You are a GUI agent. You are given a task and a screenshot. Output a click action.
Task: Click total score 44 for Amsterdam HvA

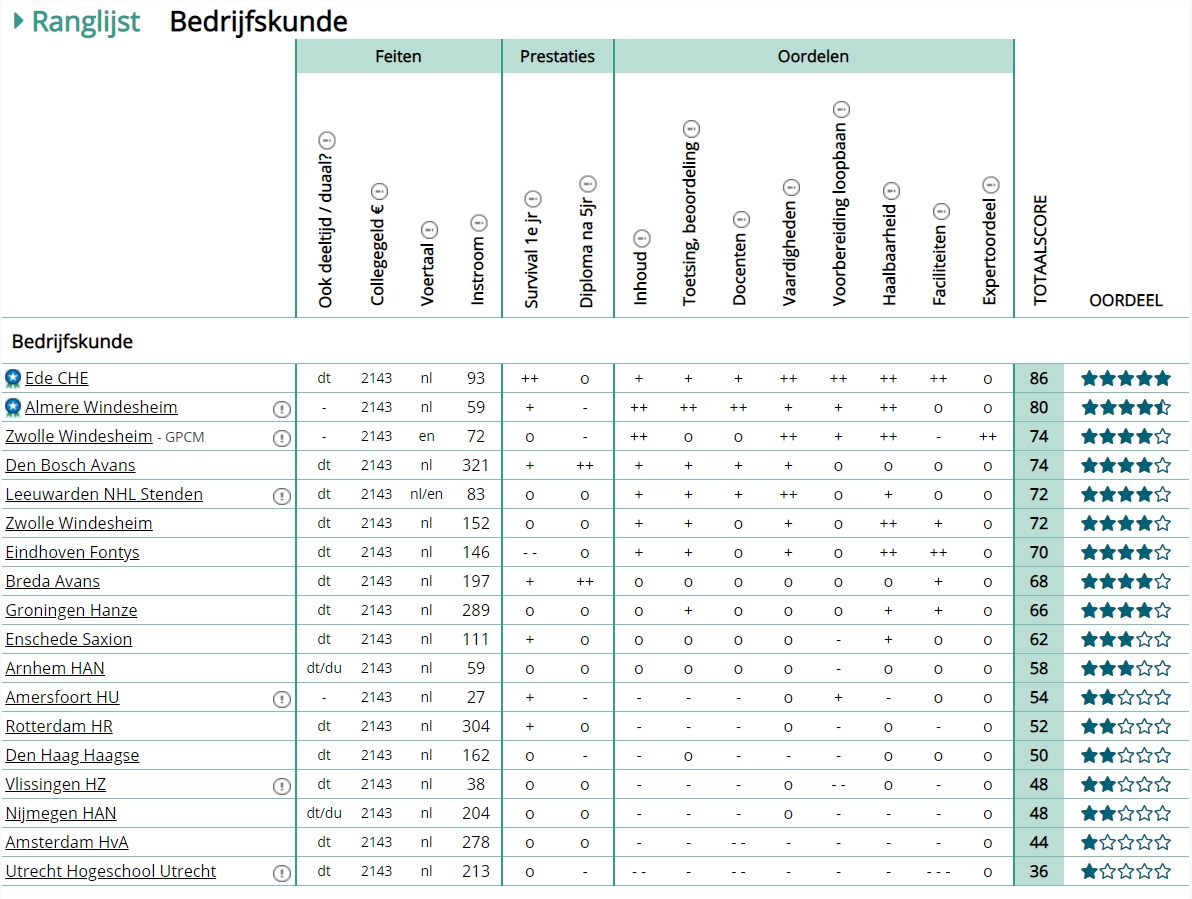(1039, 842)
